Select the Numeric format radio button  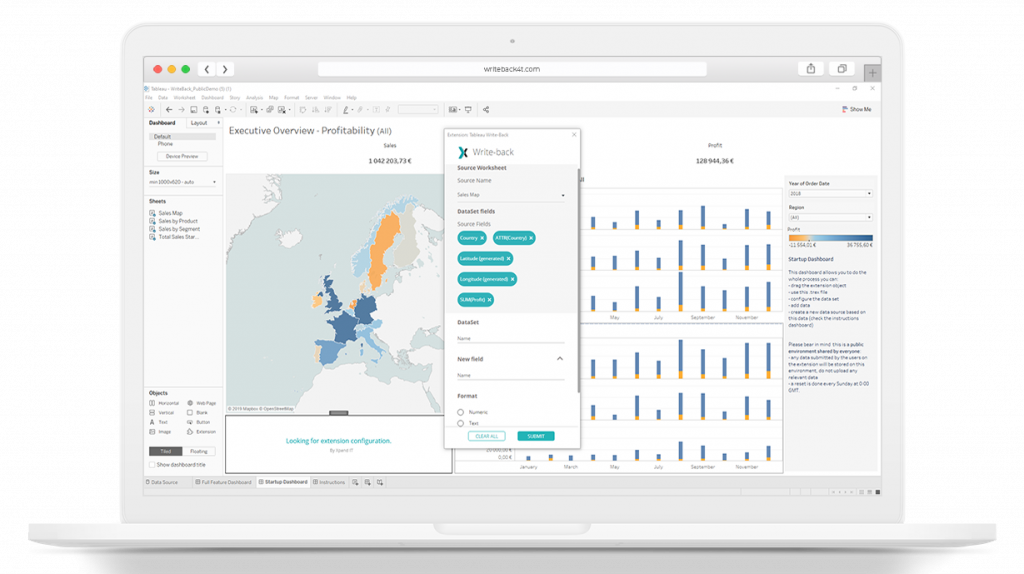point(460,411)
